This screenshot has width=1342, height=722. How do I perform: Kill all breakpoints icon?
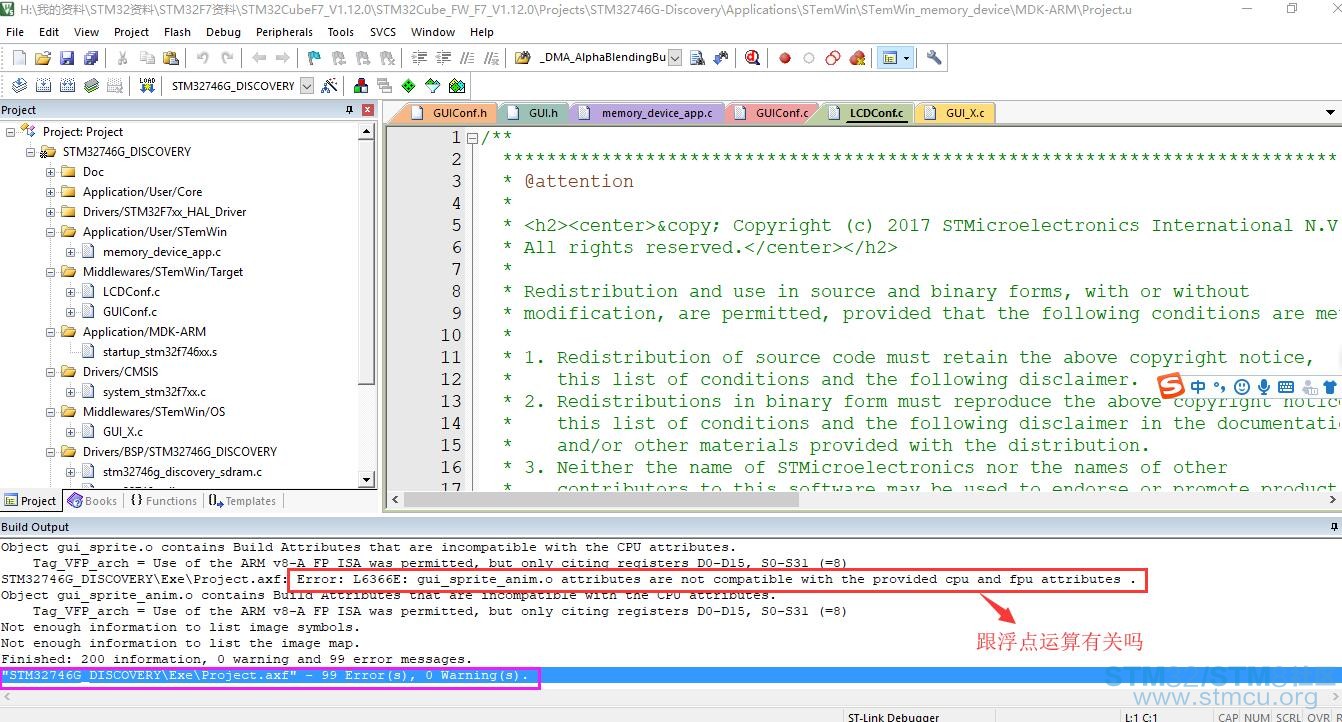point(857,58)
